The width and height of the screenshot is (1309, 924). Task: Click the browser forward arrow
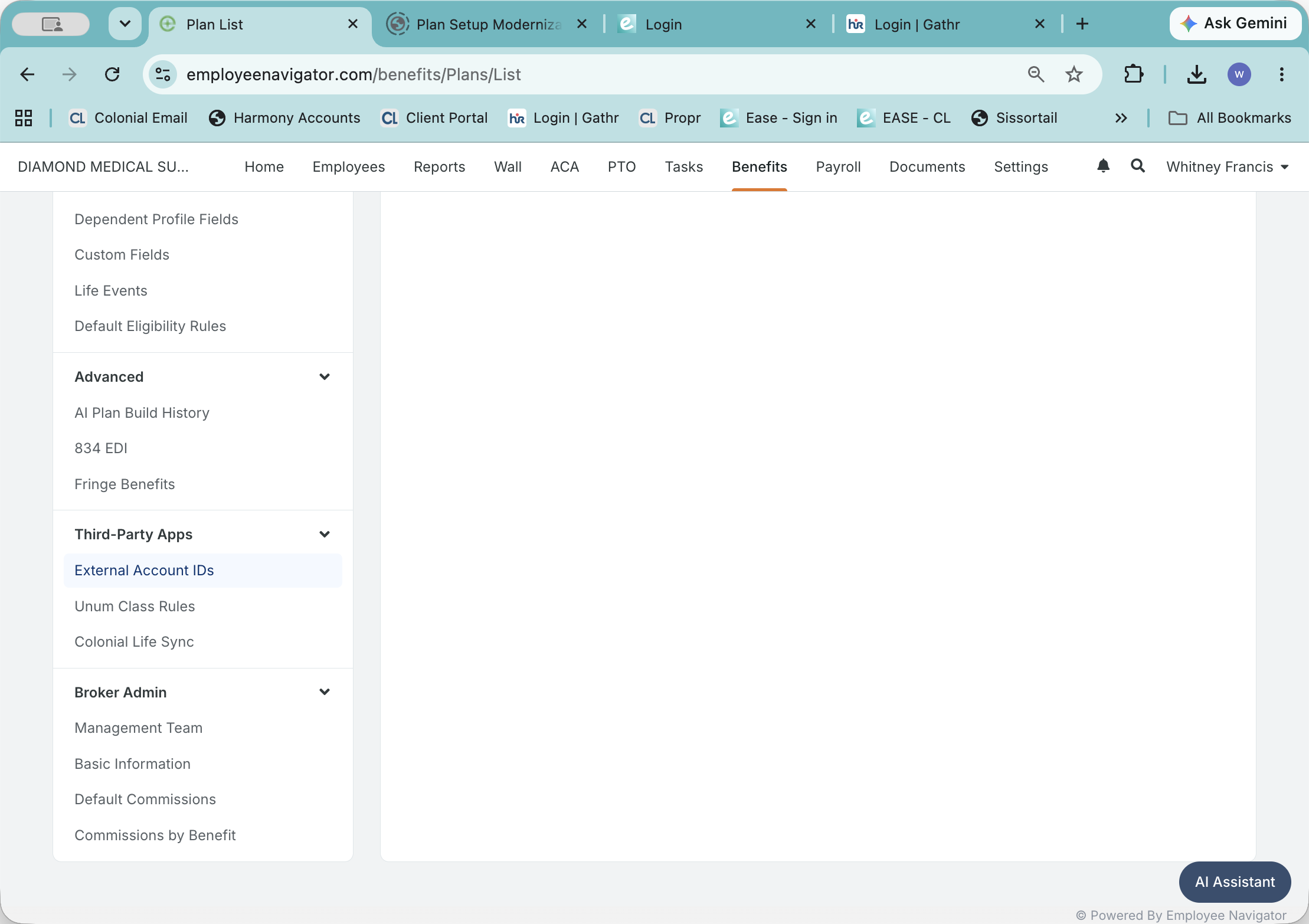click(x=70, y=74)
